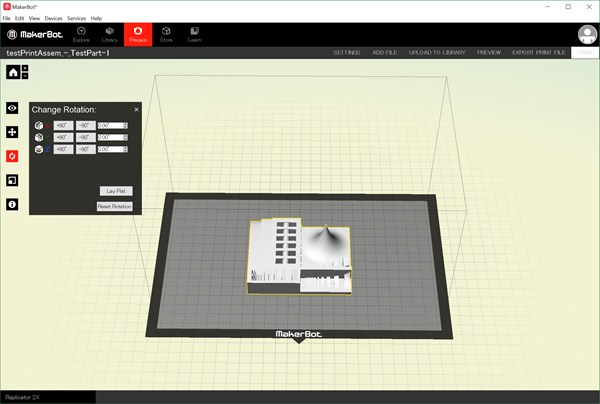This screenshot has height=404, width=600.
Task: Click the home view icon
Action: point(13,72)
